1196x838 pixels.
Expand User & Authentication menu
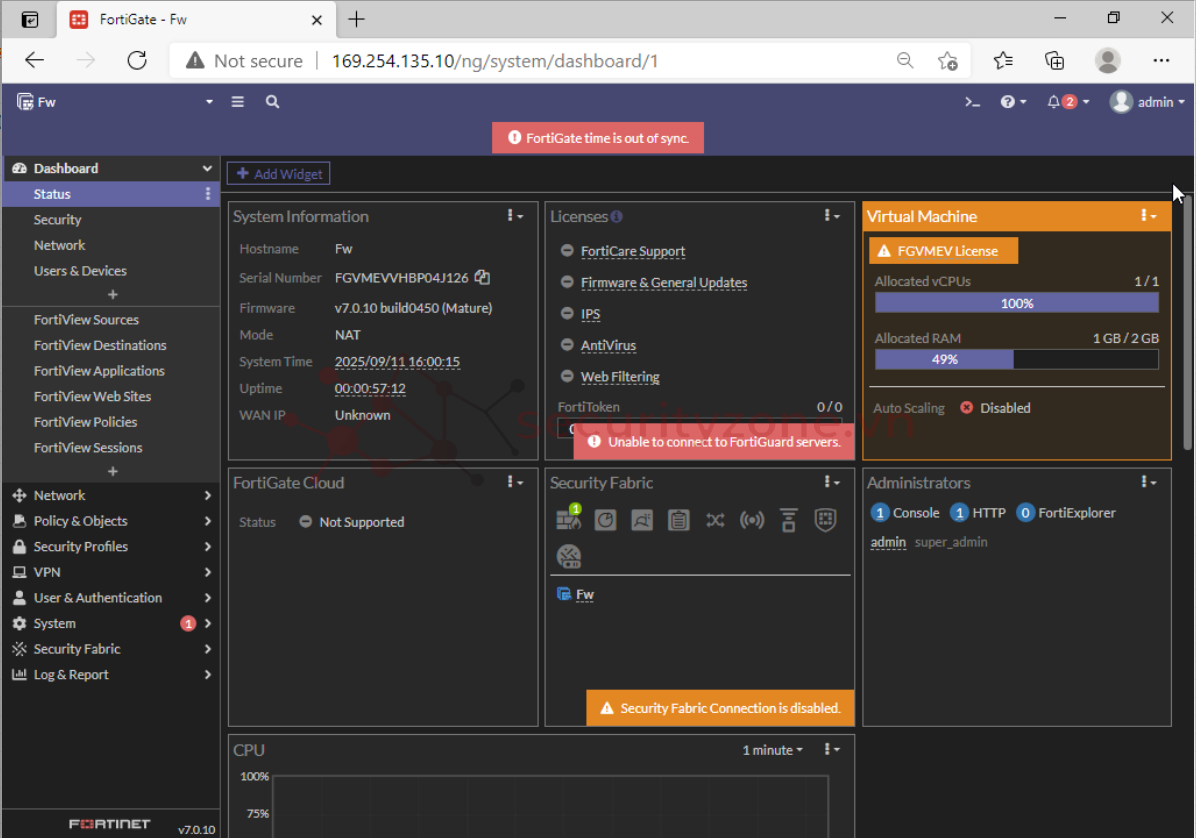111,598
